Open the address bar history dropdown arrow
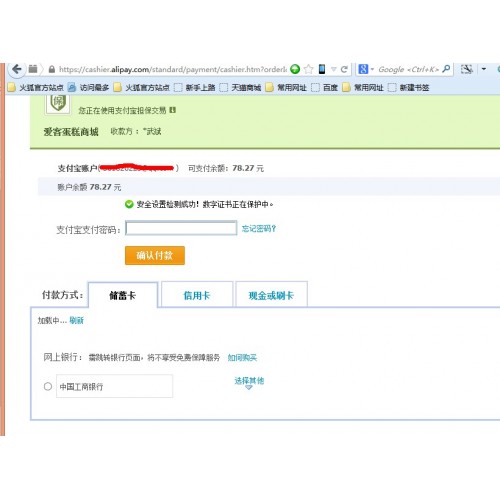Viewport: 500px width, 500px height. pos(334,69)
